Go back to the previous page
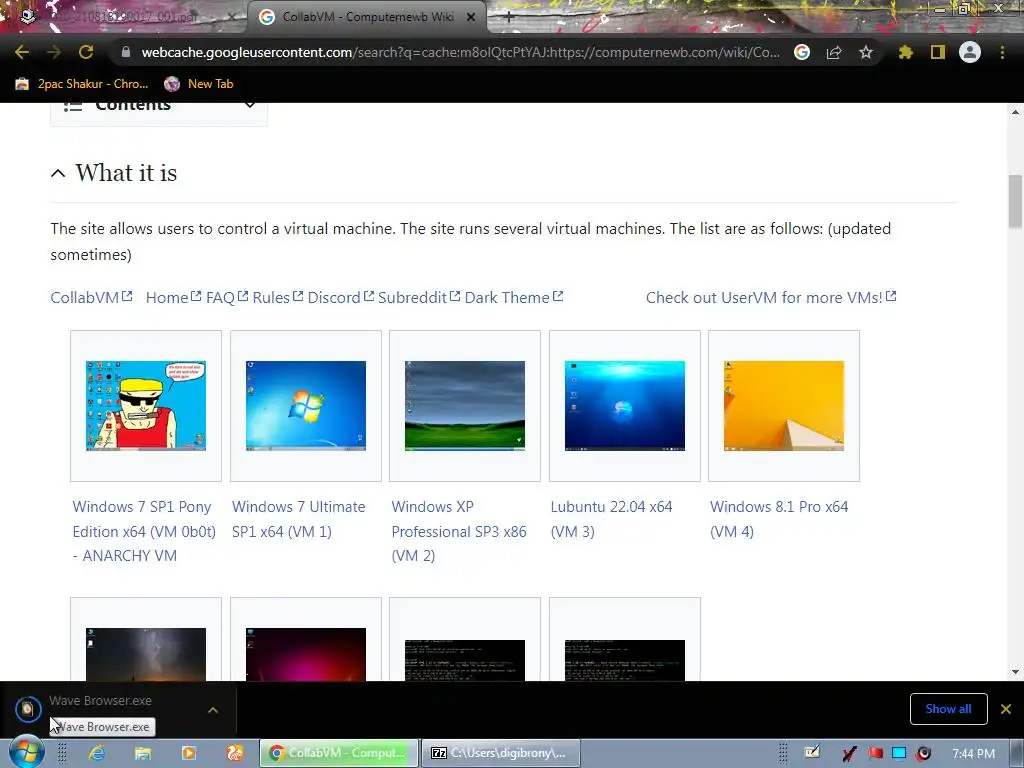 (22, 52)
